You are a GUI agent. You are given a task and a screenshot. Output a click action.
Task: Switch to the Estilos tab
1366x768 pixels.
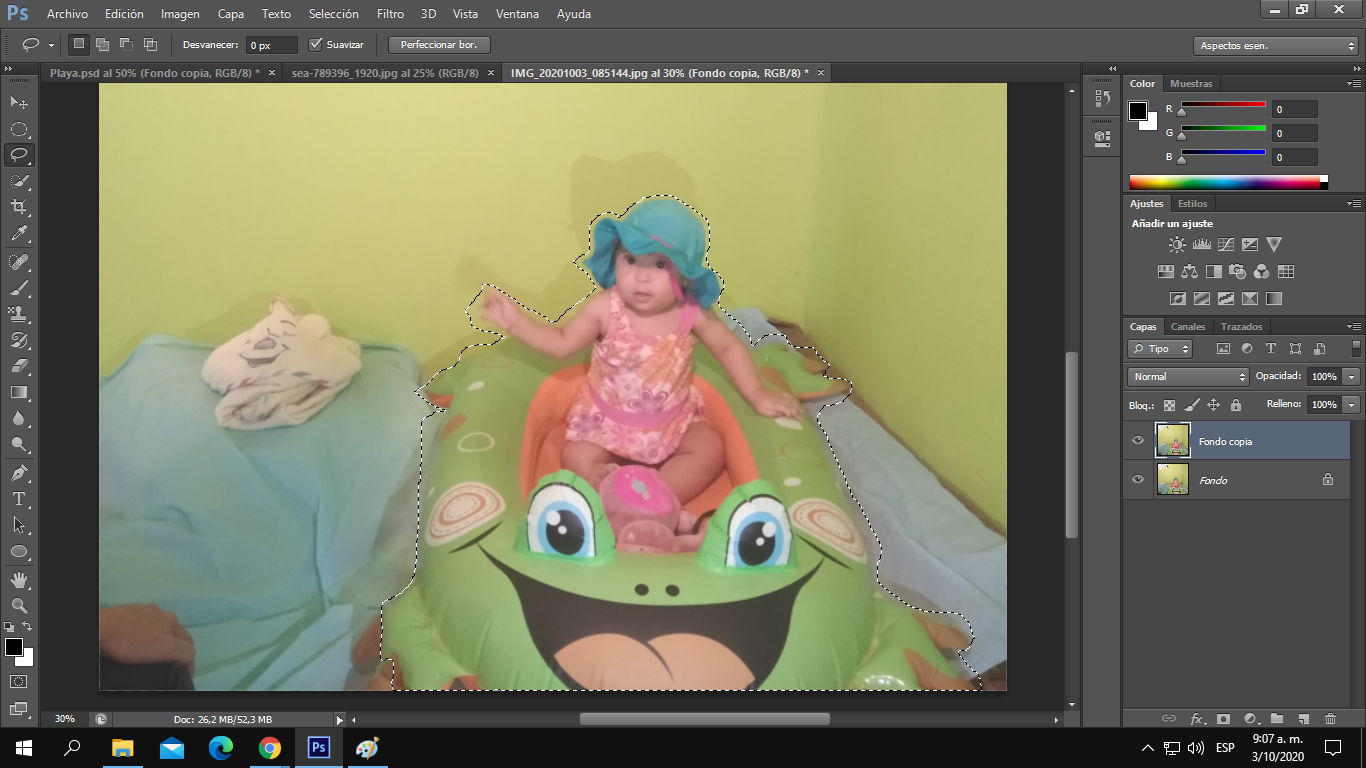click(x=1192, y=203)
